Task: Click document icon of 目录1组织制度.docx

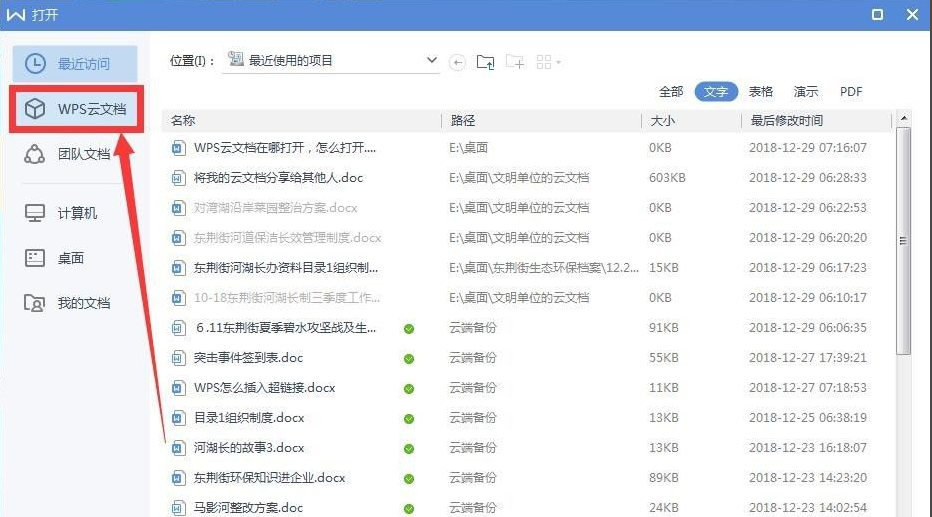Action: 178,418
